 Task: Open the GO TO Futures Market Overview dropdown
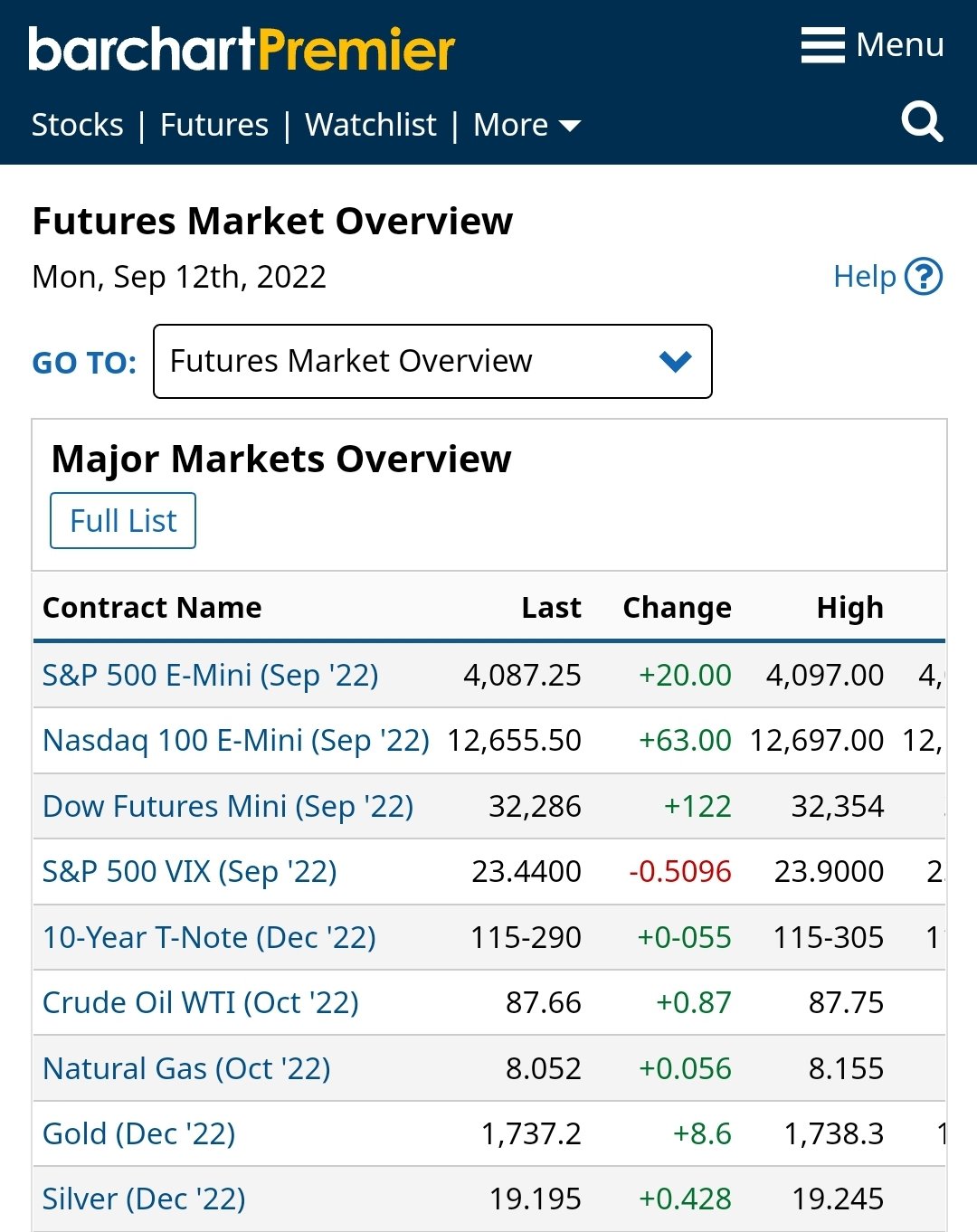pyautogui.click(x=432, y=361)
